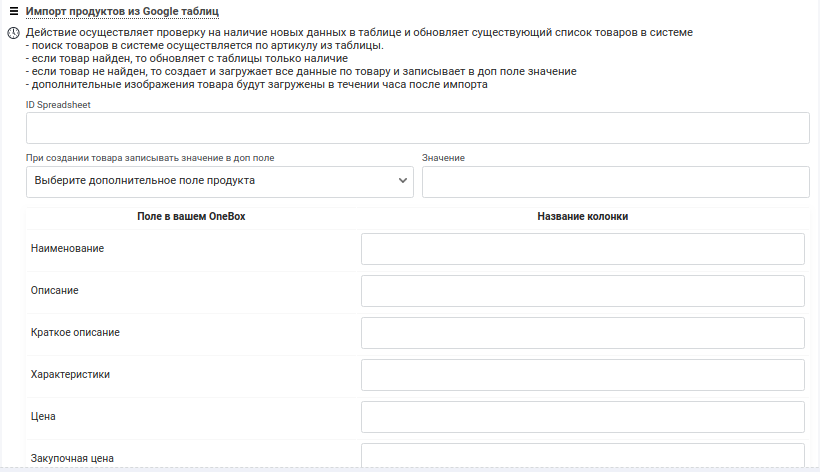The height and width of the screenshot is (472, 820).
Task: Select the Характеристики column name input
Action: [x=583, y=375]
